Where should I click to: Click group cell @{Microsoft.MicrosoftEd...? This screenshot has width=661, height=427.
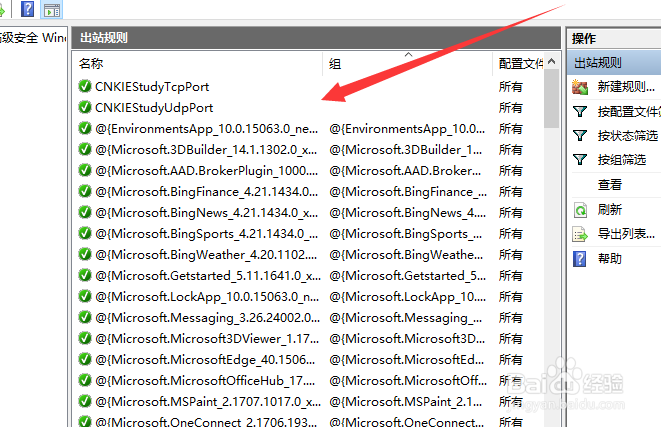point(407,360)
